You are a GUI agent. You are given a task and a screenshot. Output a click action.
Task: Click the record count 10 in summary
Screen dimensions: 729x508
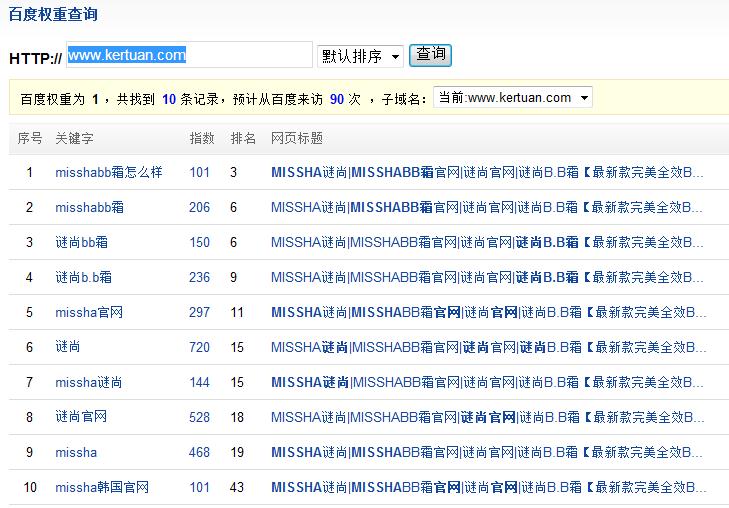169,99
